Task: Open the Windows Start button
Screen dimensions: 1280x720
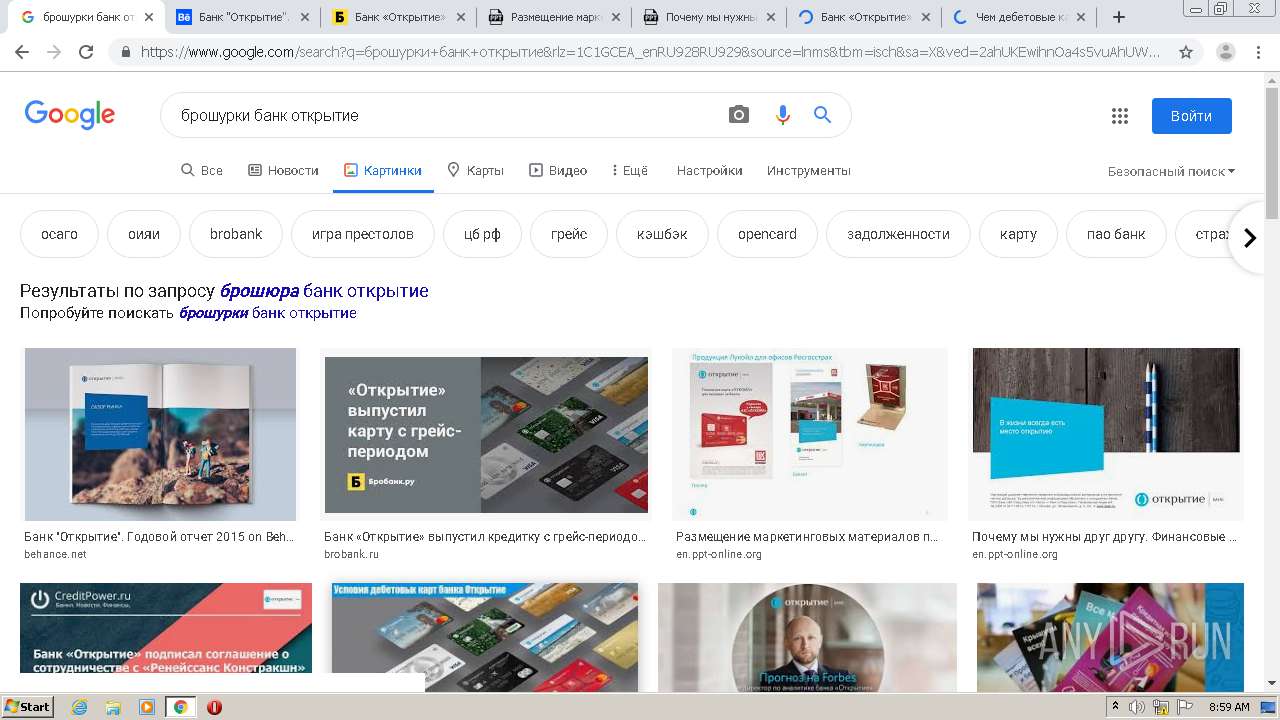Action: pos(27,707)
